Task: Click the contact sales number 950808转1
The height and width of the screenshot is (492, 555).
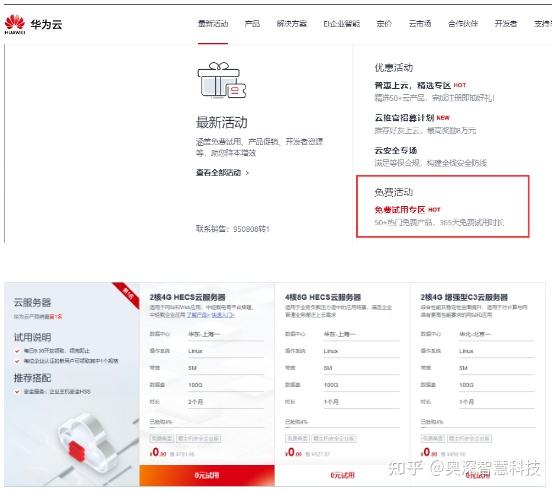Action: [x=251, y=229]
